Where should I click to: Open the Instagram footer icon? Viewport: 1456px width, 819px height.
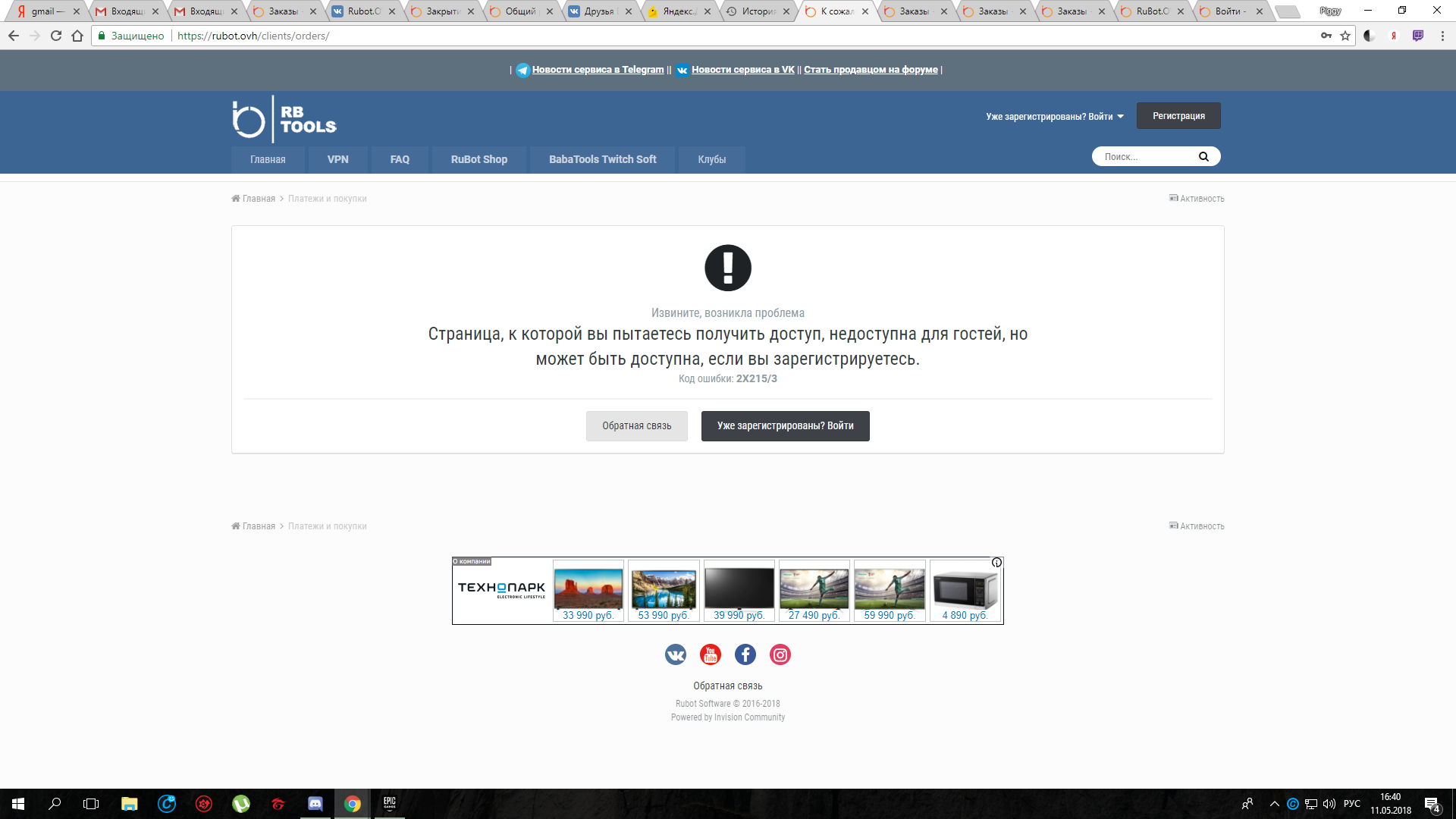(780, 654)
